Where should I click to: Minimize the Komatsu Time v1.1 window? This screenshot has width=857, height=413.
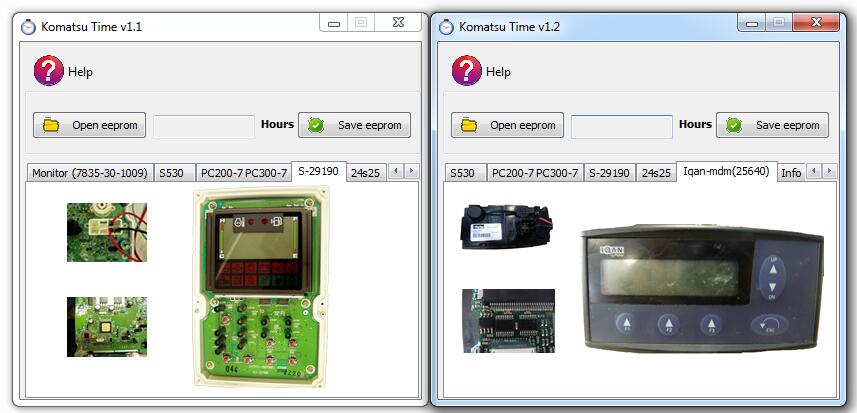tap(334, 23)
